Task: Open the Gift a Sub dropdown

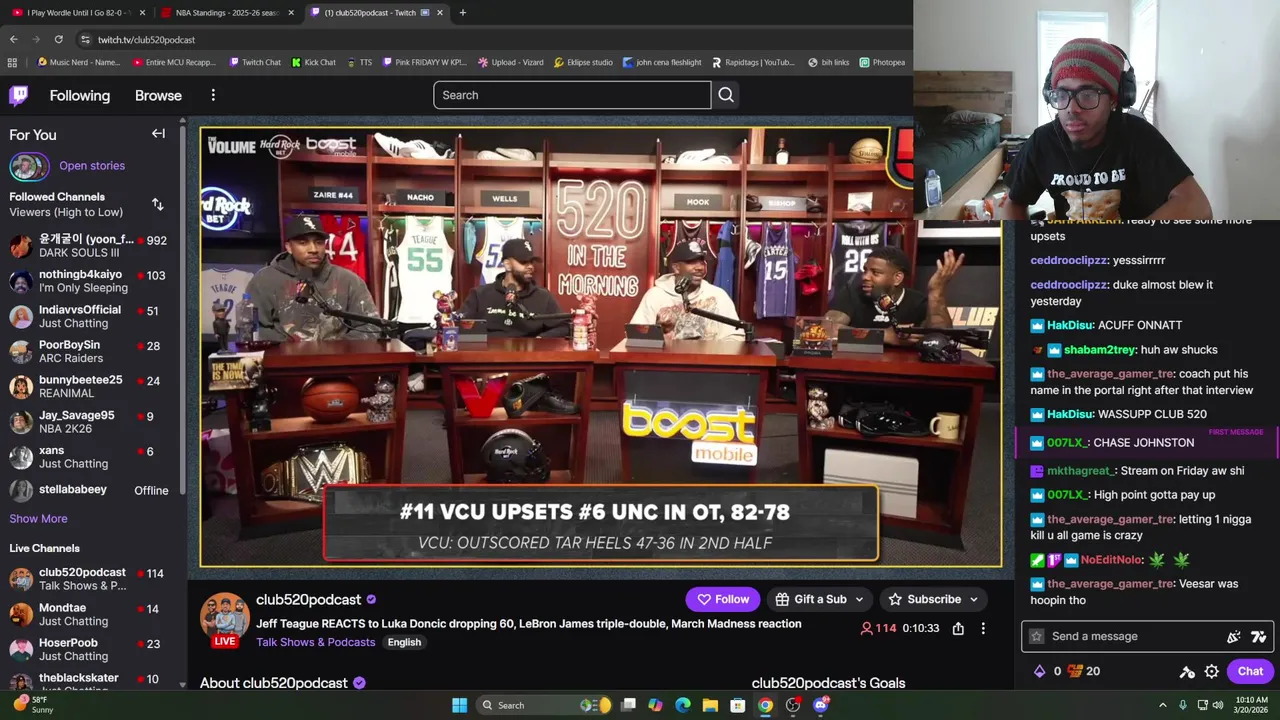Action: [820, 599]
